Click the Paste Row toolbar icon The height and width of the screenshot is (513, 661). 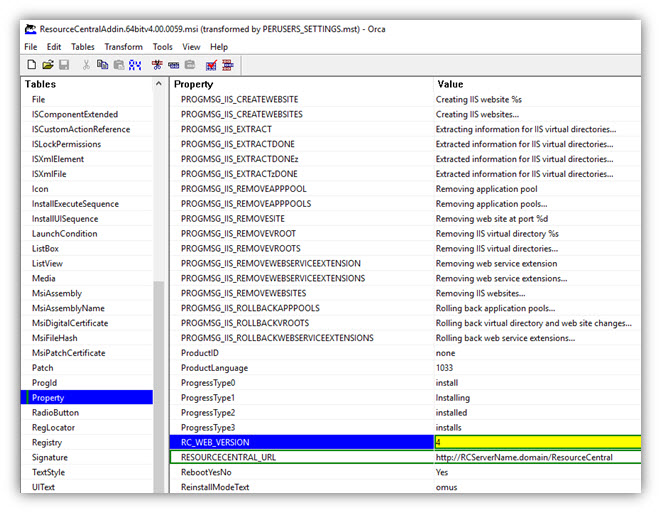click(190, 65)
